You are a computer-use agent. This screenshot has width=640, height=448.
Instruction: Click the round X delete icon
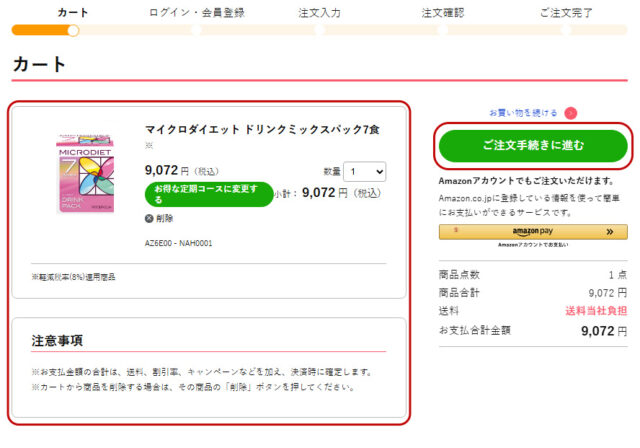click(x=150, y=218)
